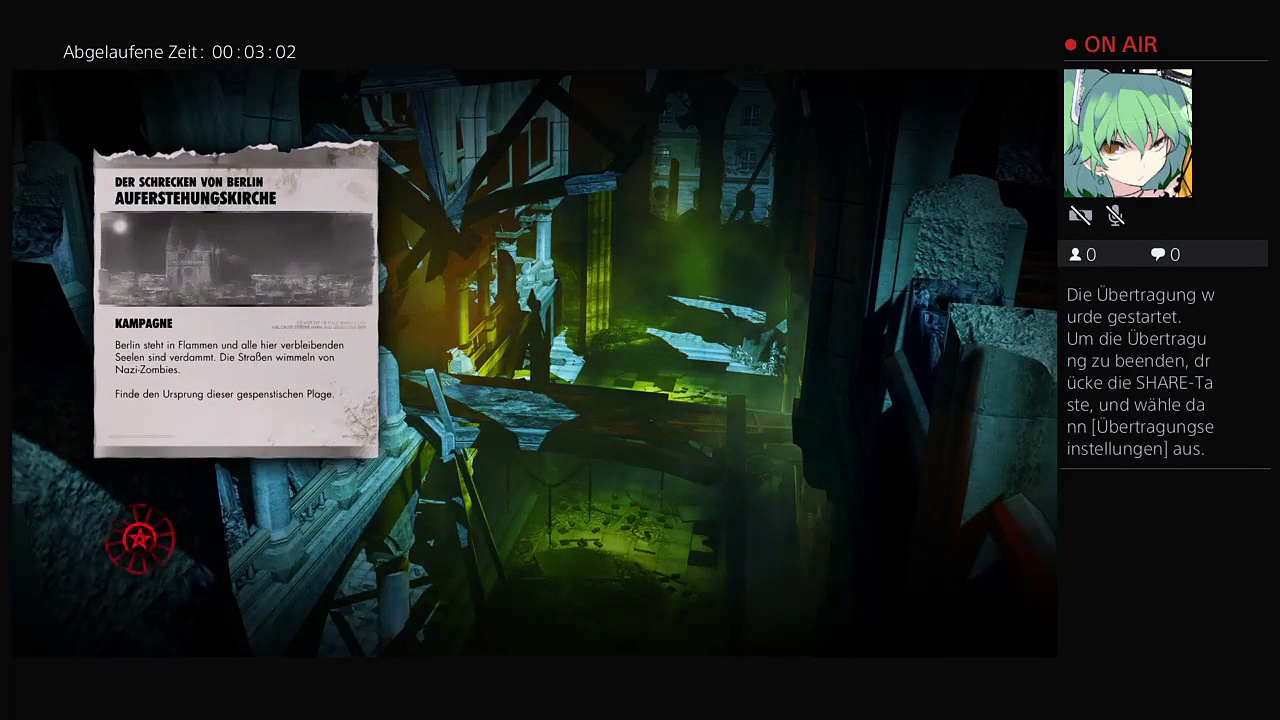
Task: Click the viewer count number zero
Action: tap(1091, 255)
